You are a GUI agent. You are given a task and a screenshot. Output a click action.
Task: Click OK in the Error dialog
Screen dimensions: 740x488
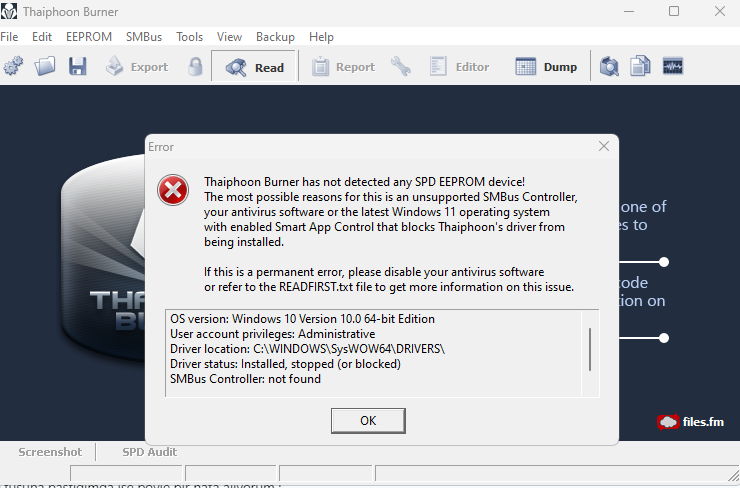click(x=368, y=421)
